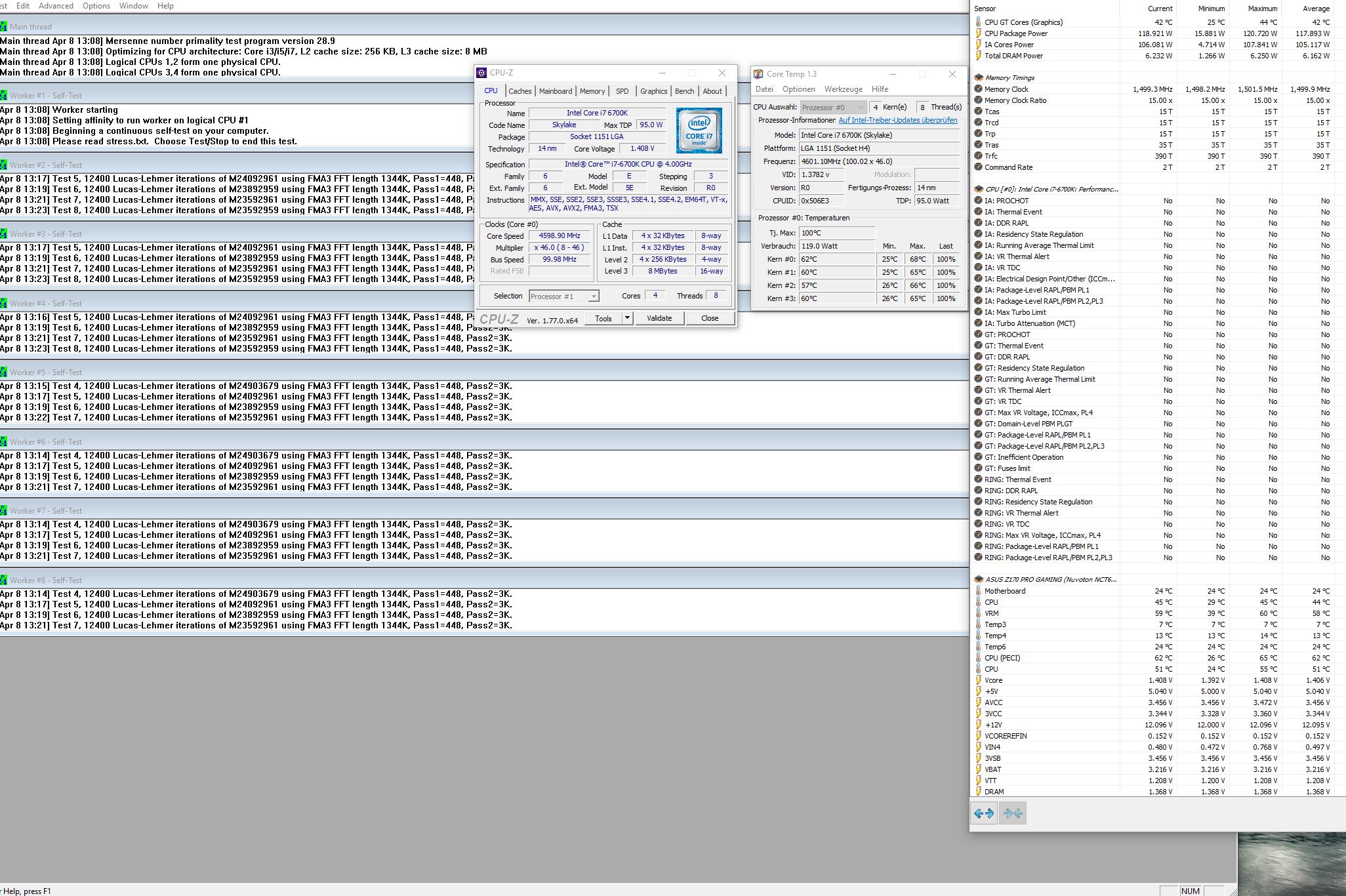Click the Intel Core i7 logo in CPU-Z
Screen dimensions: 1346x896
tap(699, 131)
